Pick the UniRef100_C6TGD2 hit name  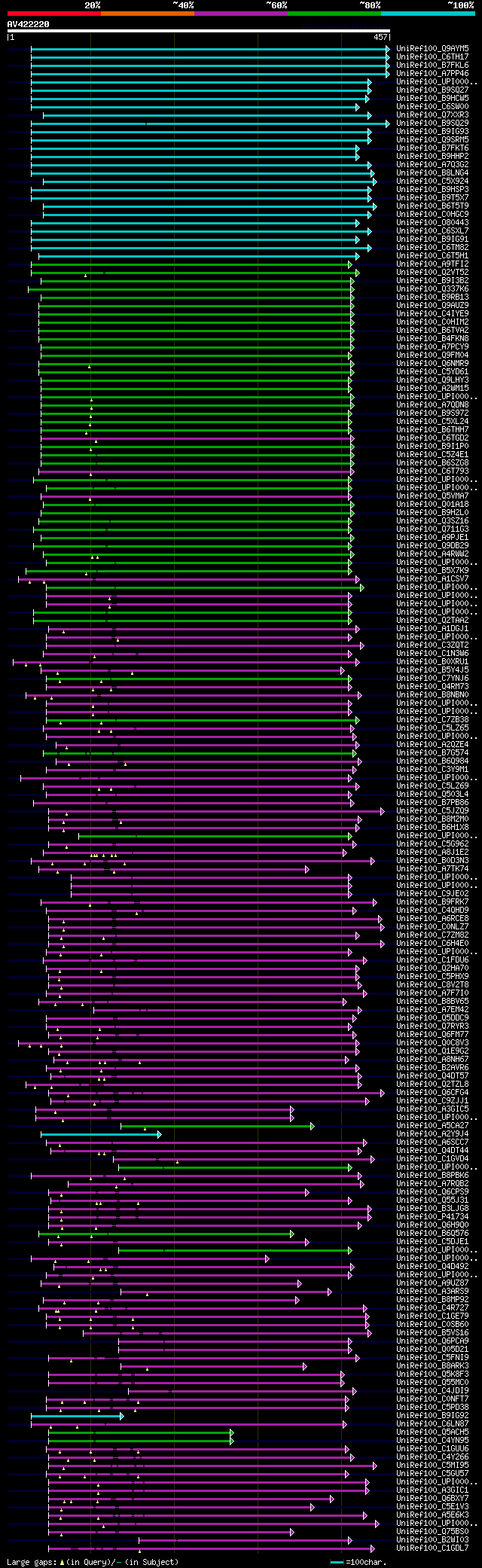point(432,438)
